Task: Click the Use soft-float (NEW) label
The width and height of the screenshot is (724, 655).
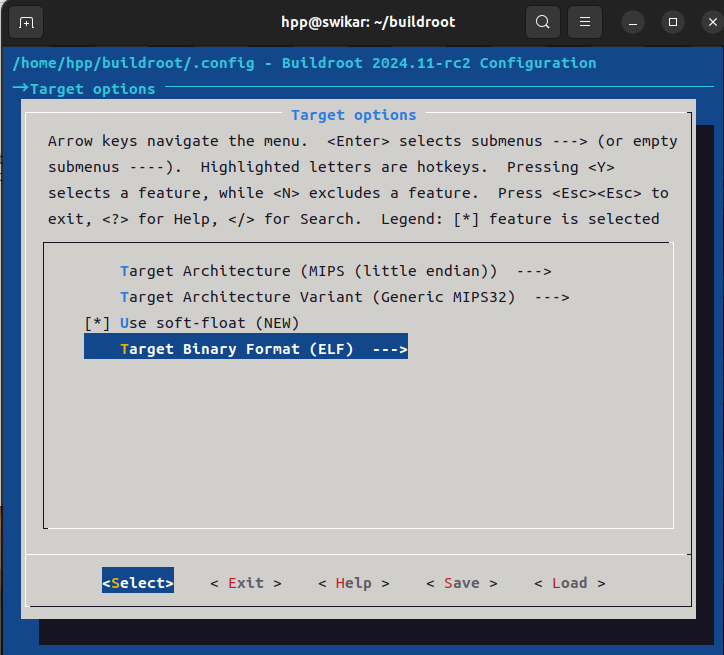Action: [209, 323]
